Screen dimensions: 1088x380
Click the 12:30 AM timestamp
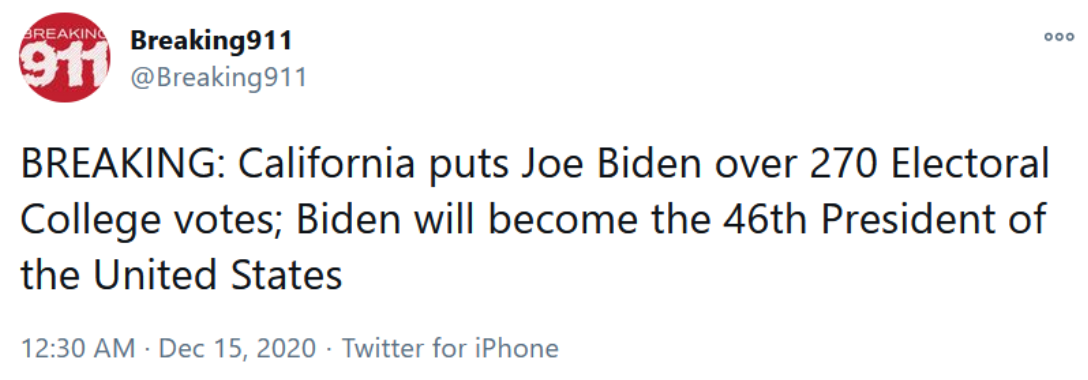(78, 347)
